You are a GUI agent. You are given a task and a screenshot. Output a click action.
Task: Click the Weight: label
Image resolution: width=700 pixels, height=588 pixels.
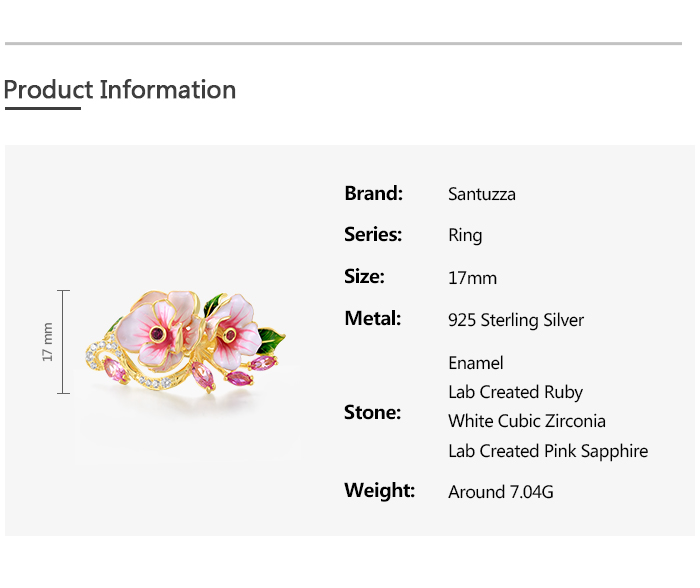[x=379, y=491]
